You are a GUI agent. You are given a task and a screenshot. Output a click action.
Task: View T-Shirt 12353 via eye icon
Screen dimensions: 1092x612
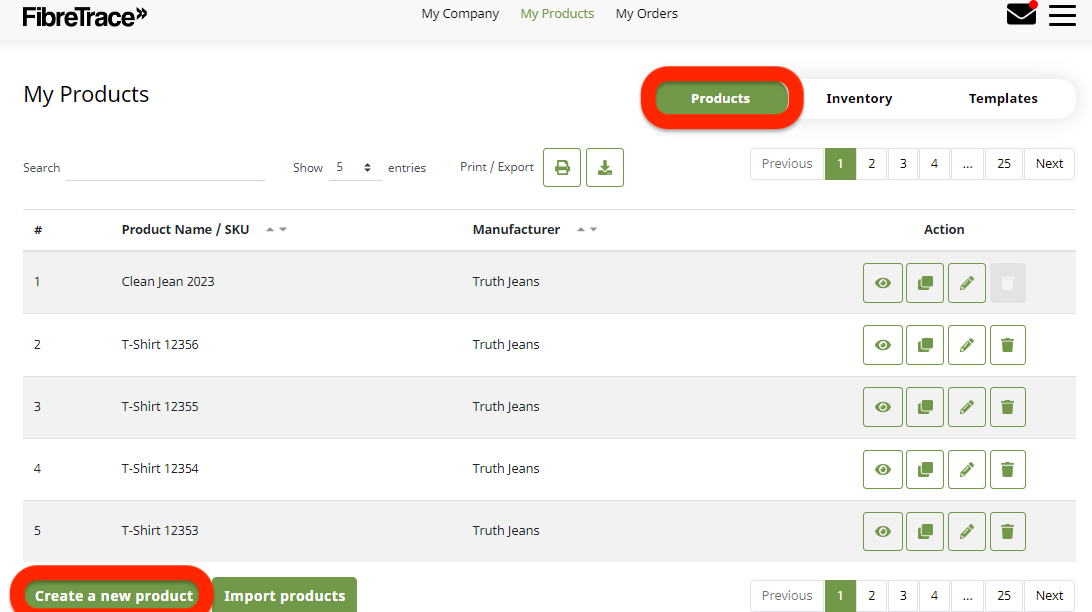point(883,531)
